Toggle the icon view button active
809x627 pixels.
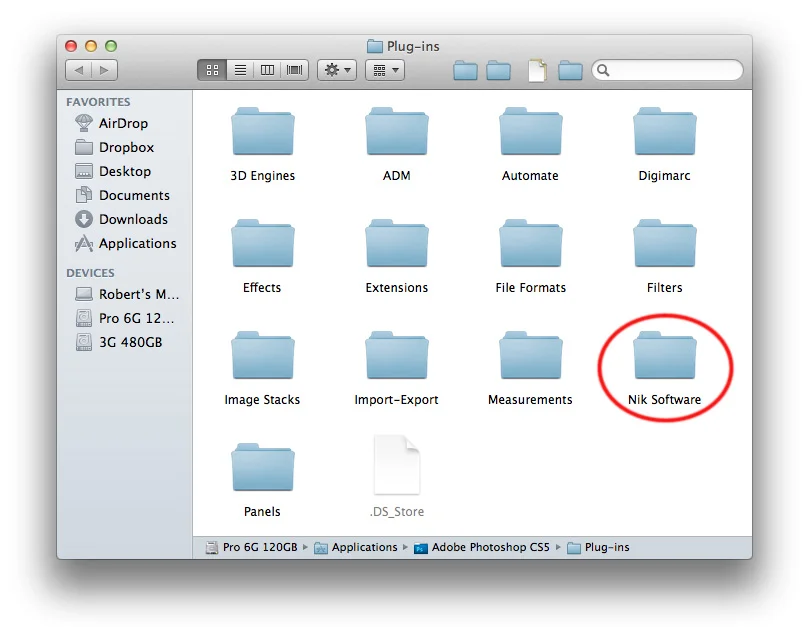pos(211,70)
